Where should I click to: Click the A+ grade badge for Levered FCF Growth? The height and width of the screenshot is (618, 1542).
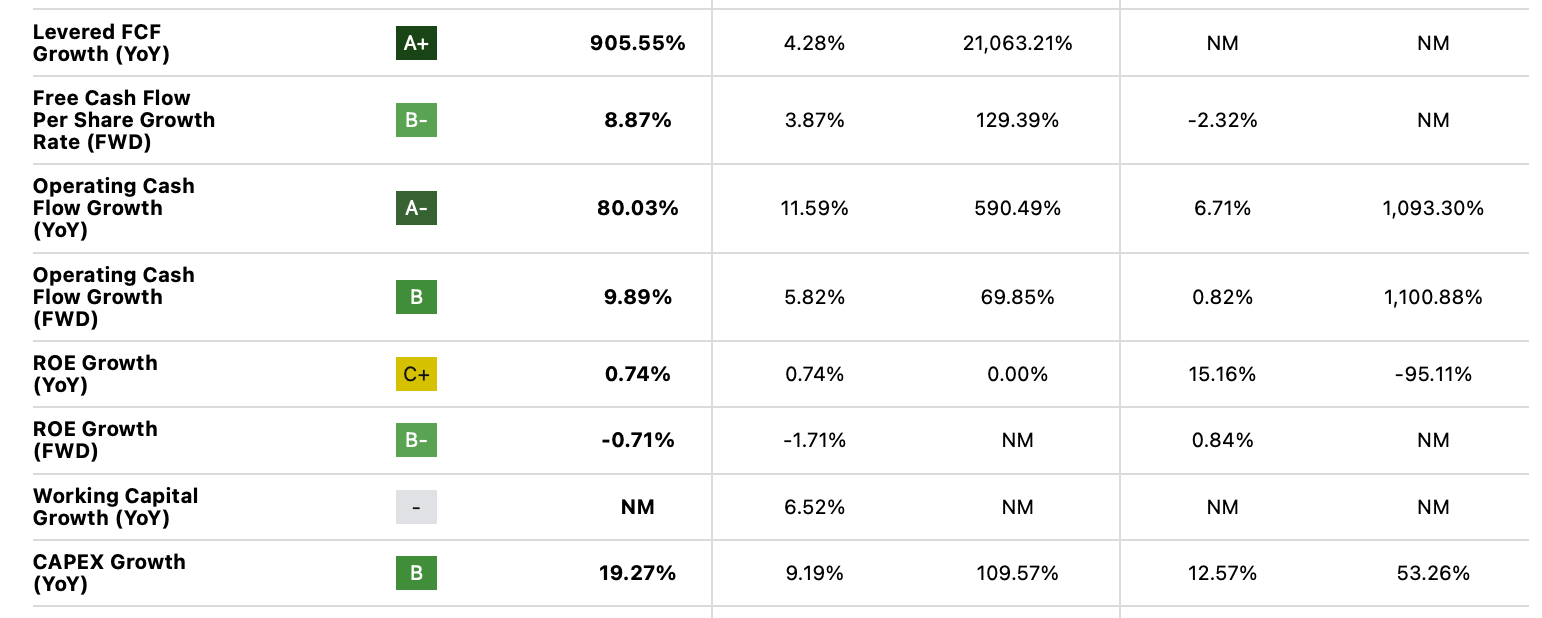coord(416,43)
